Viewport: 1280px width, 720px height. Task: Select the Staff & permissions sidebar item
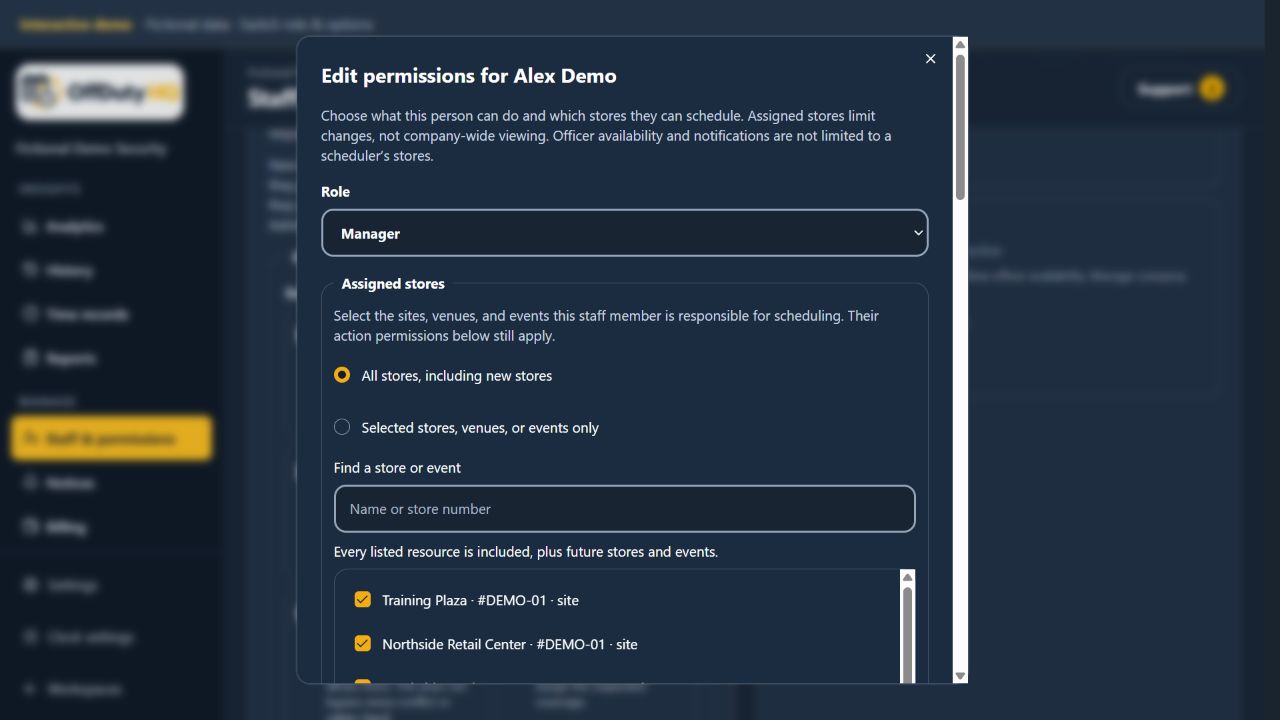pos(112,439)
